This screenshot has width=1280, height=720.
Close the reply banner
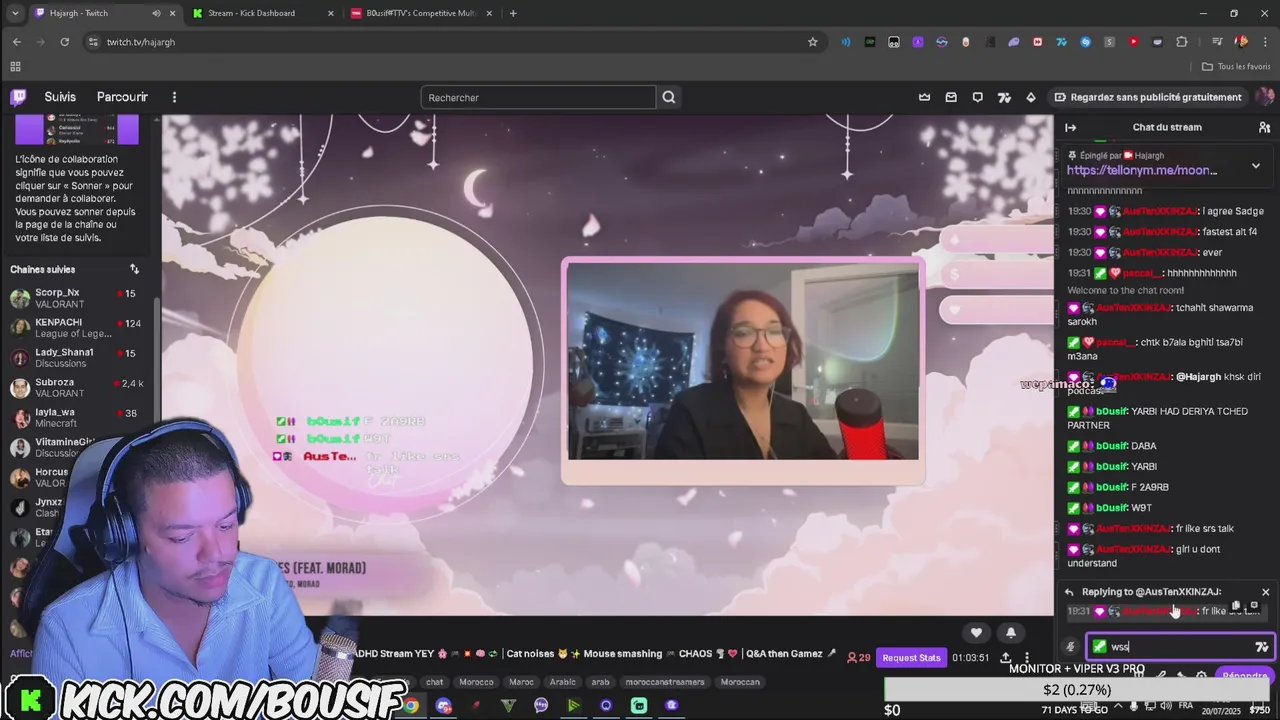[1265, 592]
